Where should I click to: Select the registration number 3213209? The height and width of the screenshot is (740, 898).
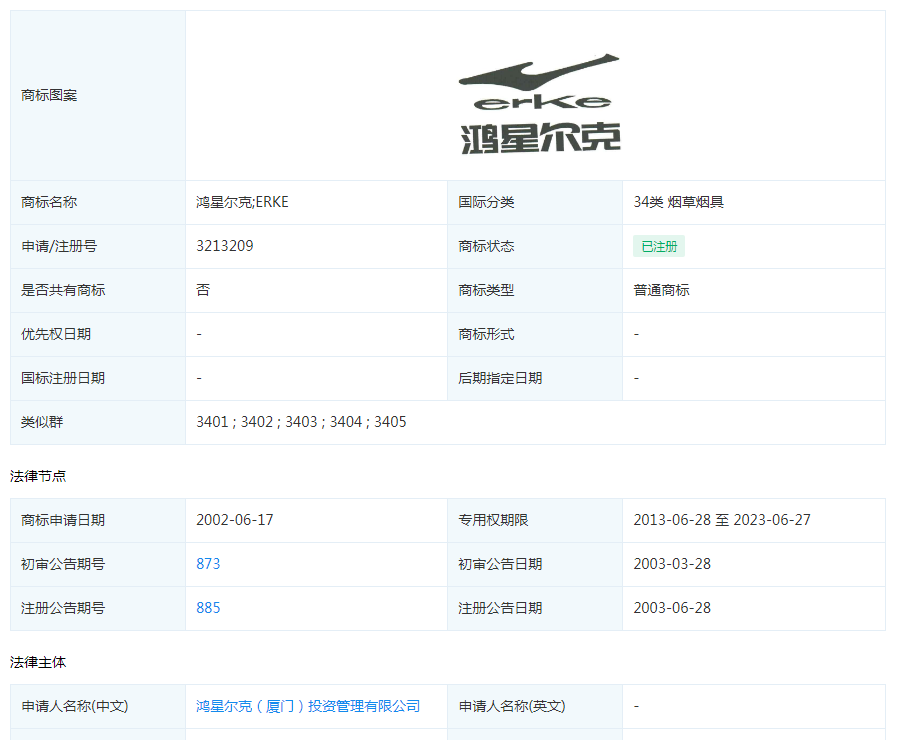click(225, 246)
